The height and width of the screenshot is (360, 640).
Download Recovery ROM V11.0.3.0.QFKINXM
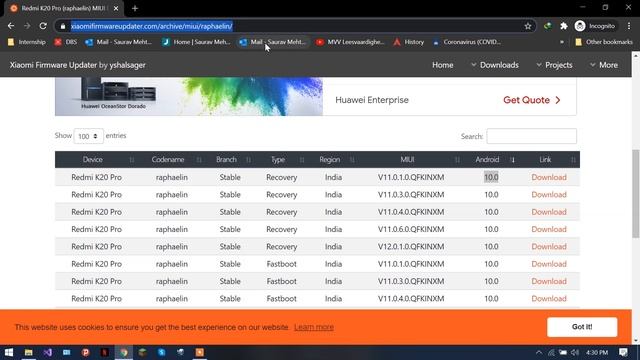pyautogui.click(x=549, y=195)
